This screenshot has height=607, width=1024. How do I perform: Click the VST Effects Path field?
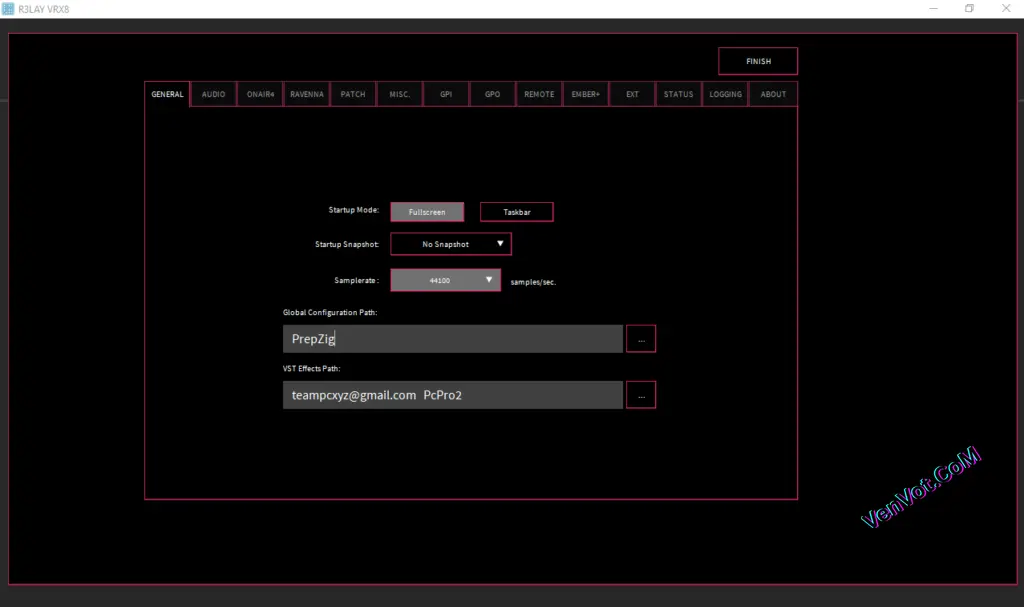[453, 395]
